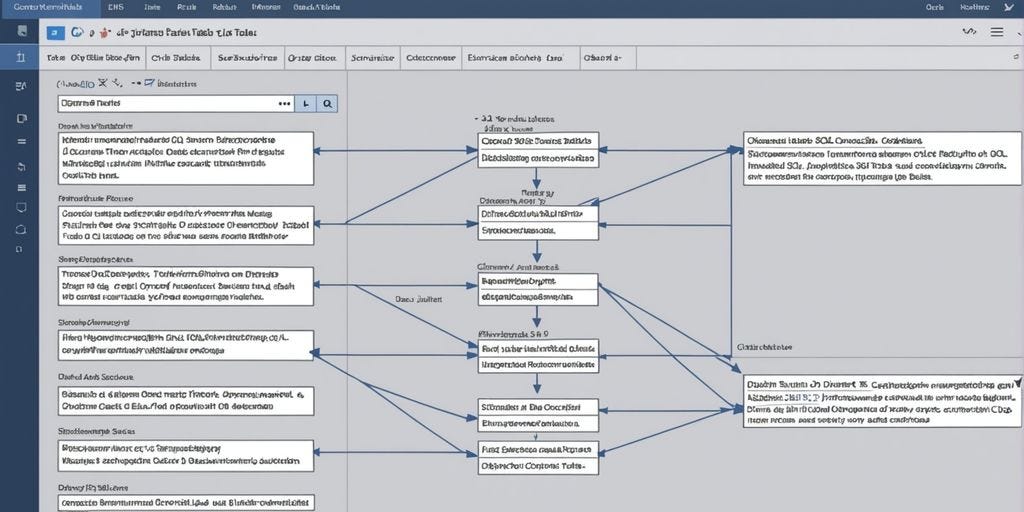Screen dimensions: 1024x512
Task: Click the blue pencil-box icon above search field
Action: click(x=149, y=83)
